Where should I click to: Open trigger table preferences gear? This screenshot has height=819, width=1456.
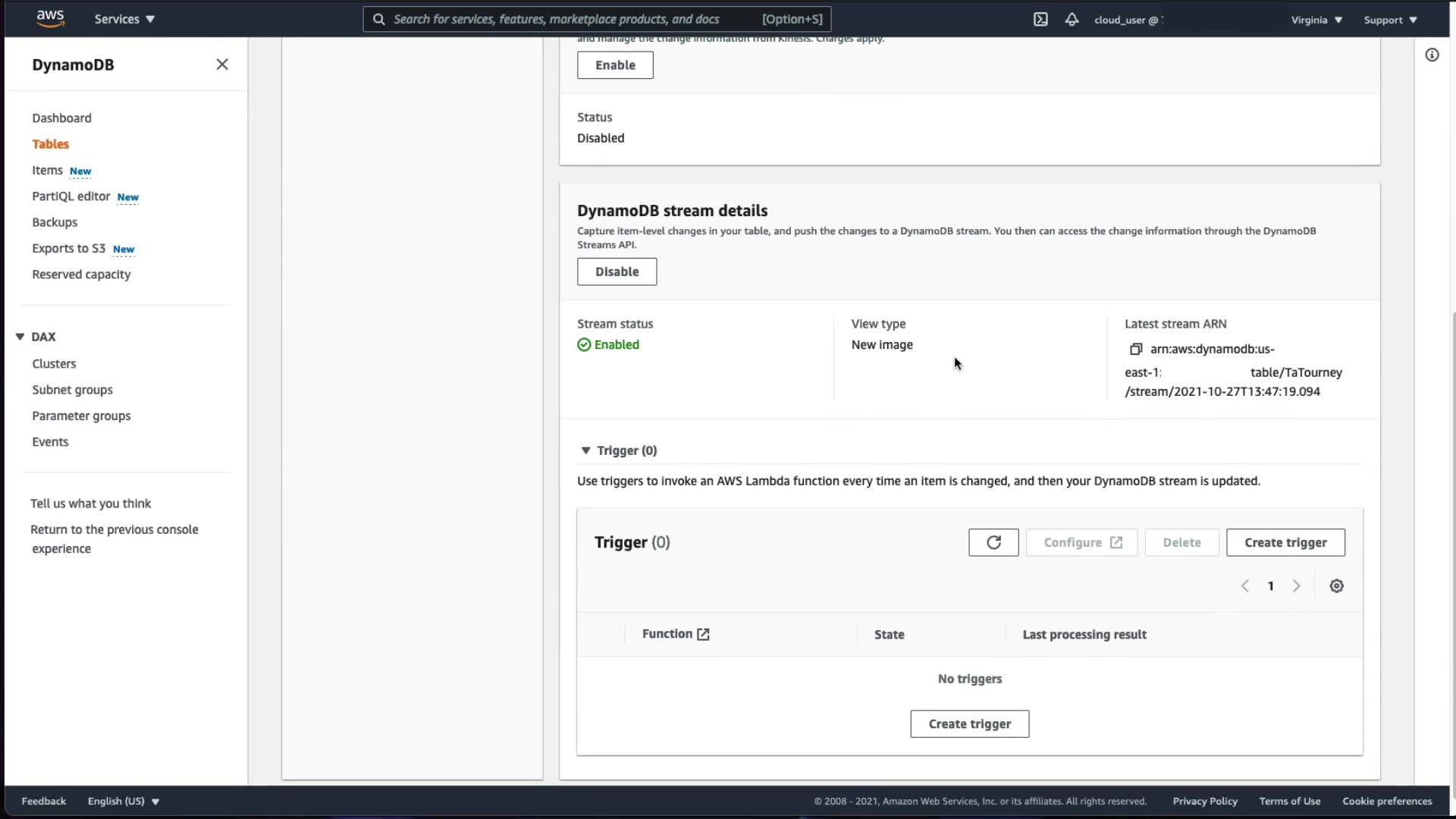click(1336, 586)
